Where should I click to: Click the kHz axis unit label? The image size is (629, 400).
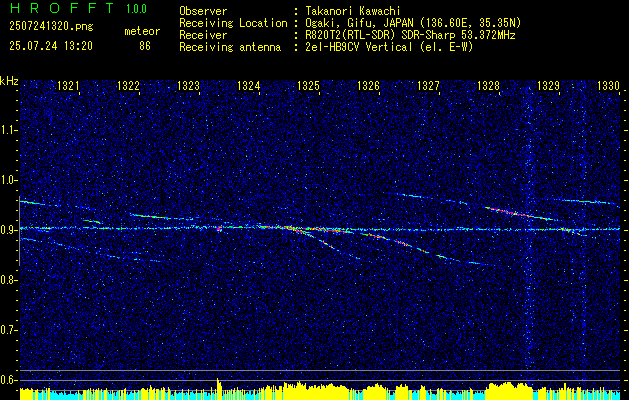(9, 81)
